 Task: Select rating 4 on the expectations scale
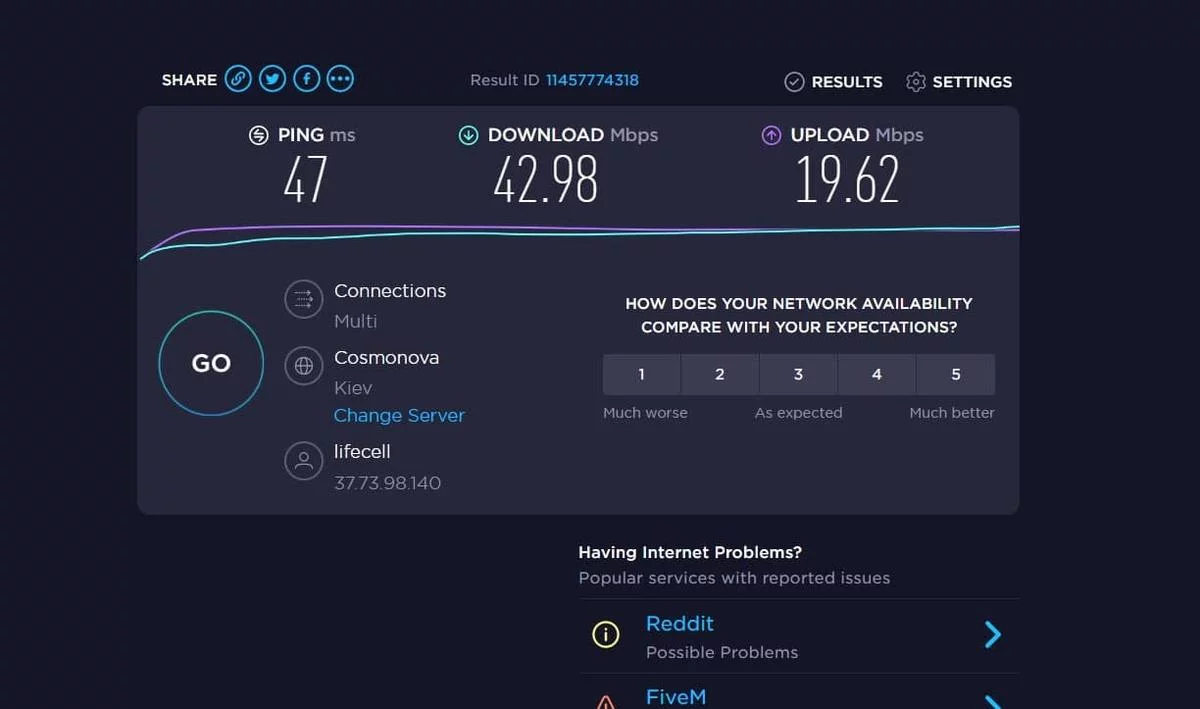point(877,375)
